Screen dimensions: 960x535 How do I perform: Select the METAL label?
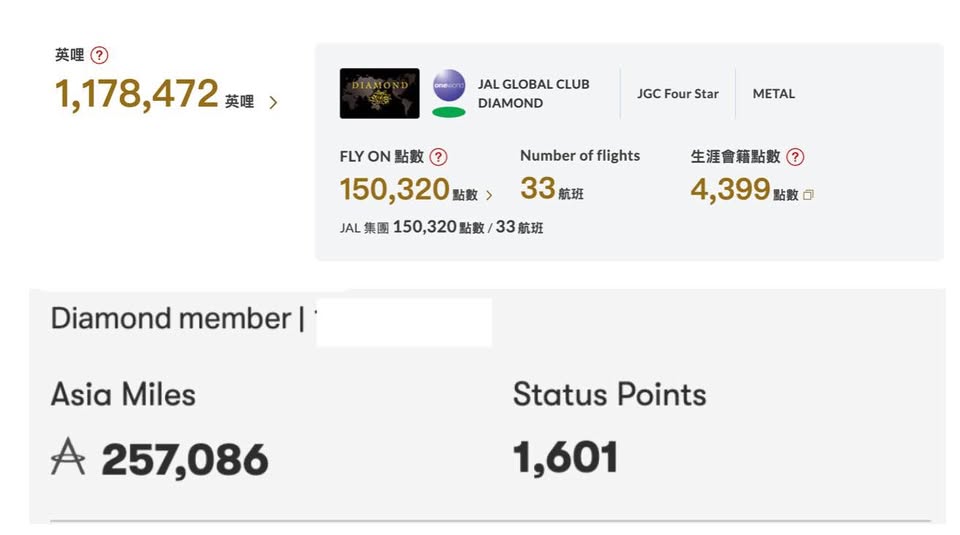click(773, 94)
